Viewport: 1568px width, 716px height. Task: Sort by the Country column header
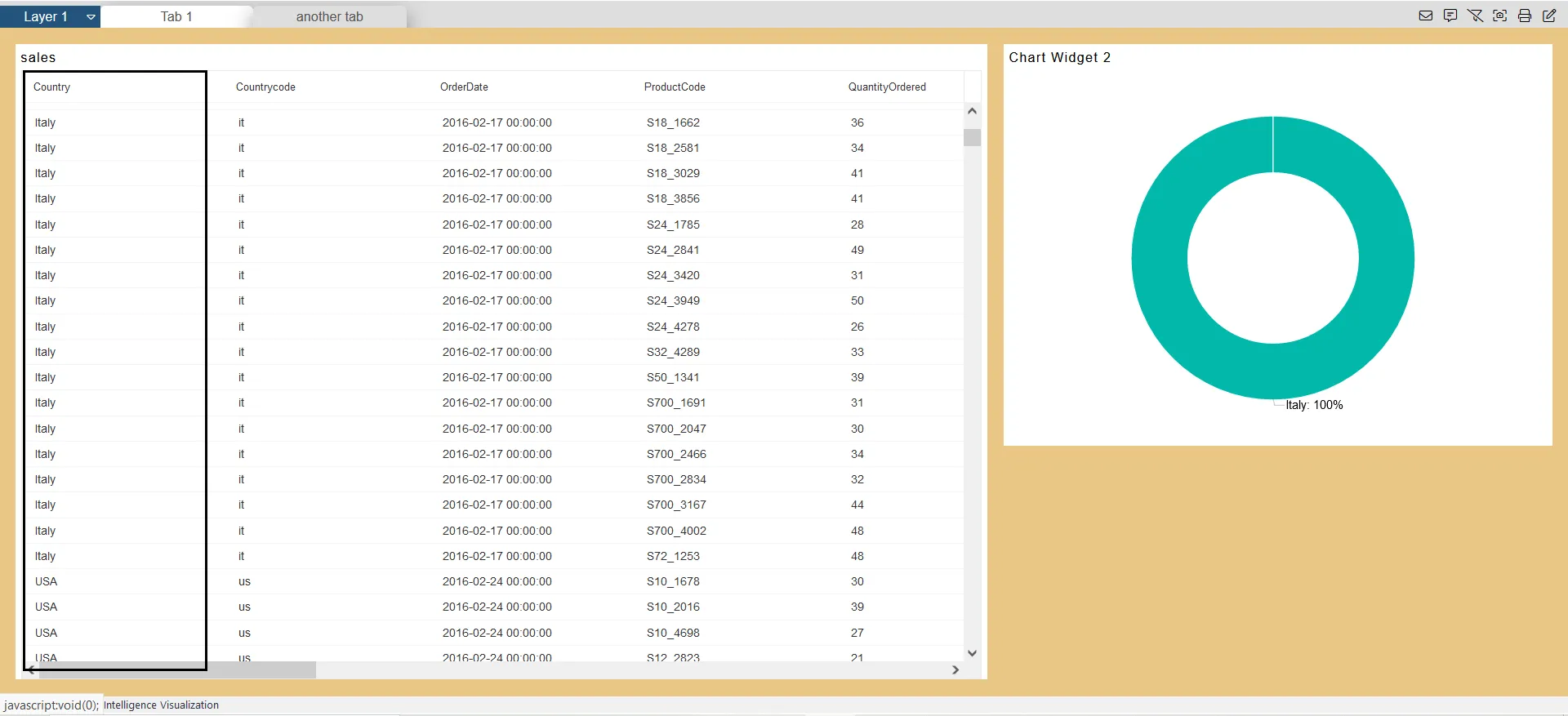51,87
